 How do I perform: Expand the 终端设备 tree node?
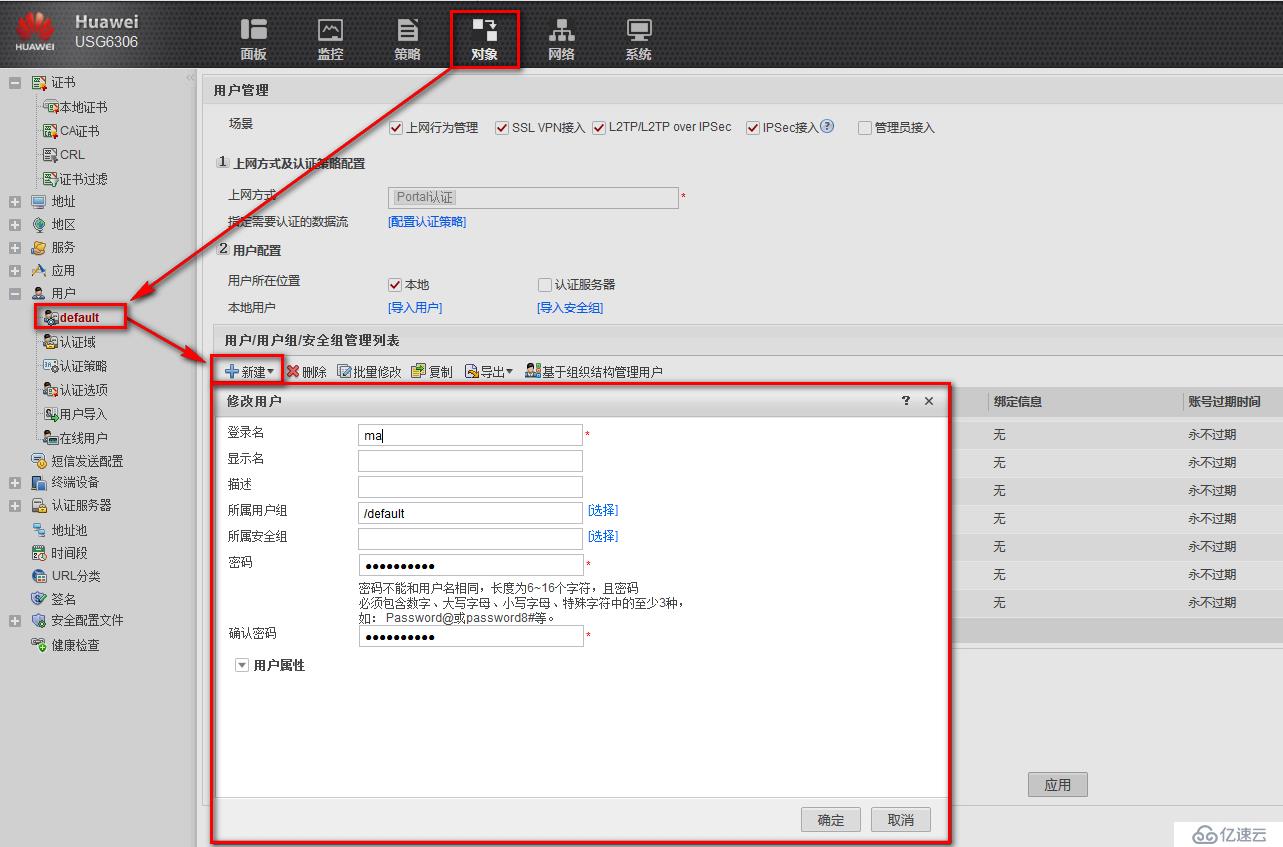tap(15, 483)
